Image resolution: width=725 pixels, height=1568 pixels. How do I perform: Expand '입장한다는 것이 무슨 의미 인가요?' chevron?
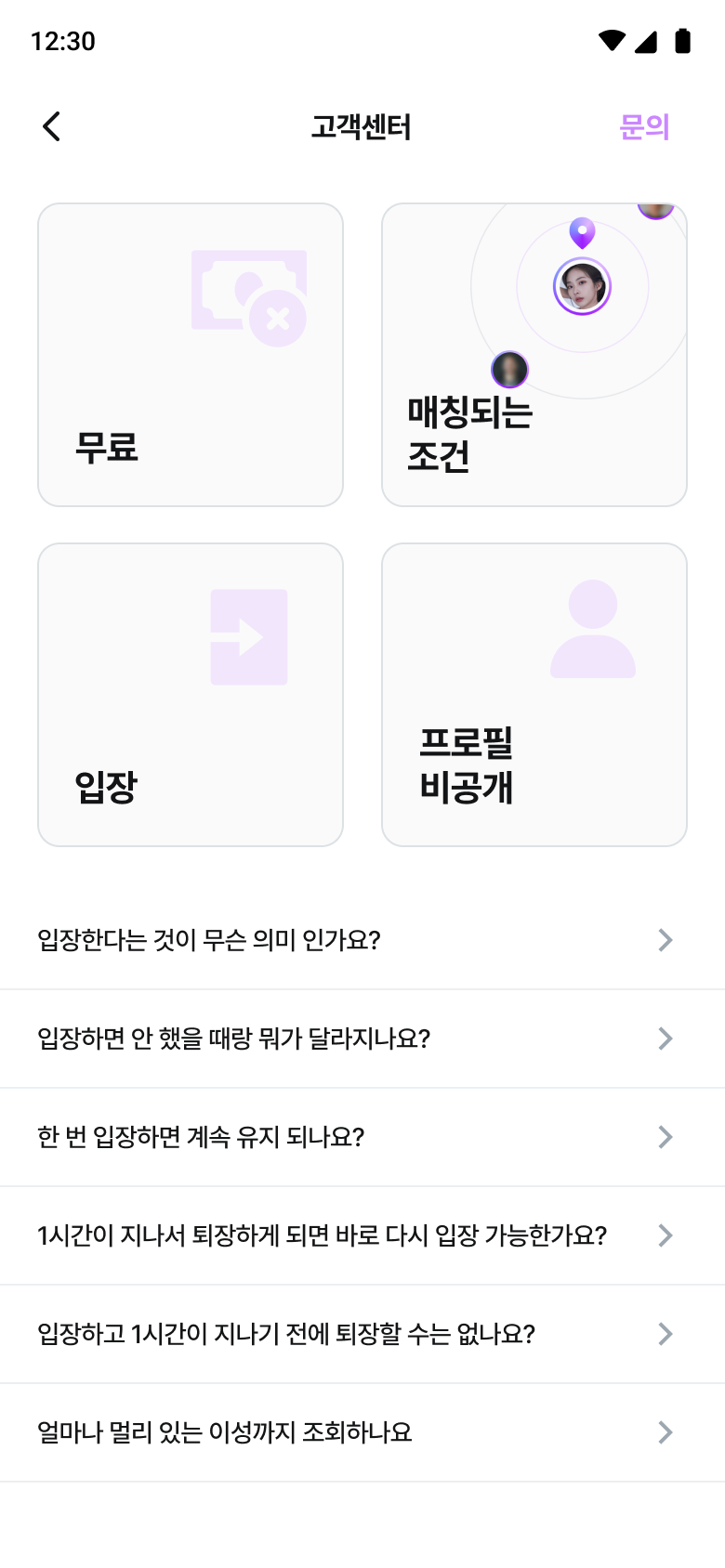pos(665,940)
